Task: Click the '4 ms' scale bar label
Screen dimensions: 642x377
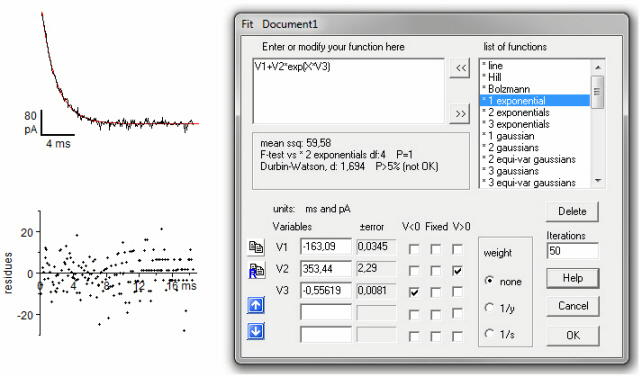Action: coord(58,144)
